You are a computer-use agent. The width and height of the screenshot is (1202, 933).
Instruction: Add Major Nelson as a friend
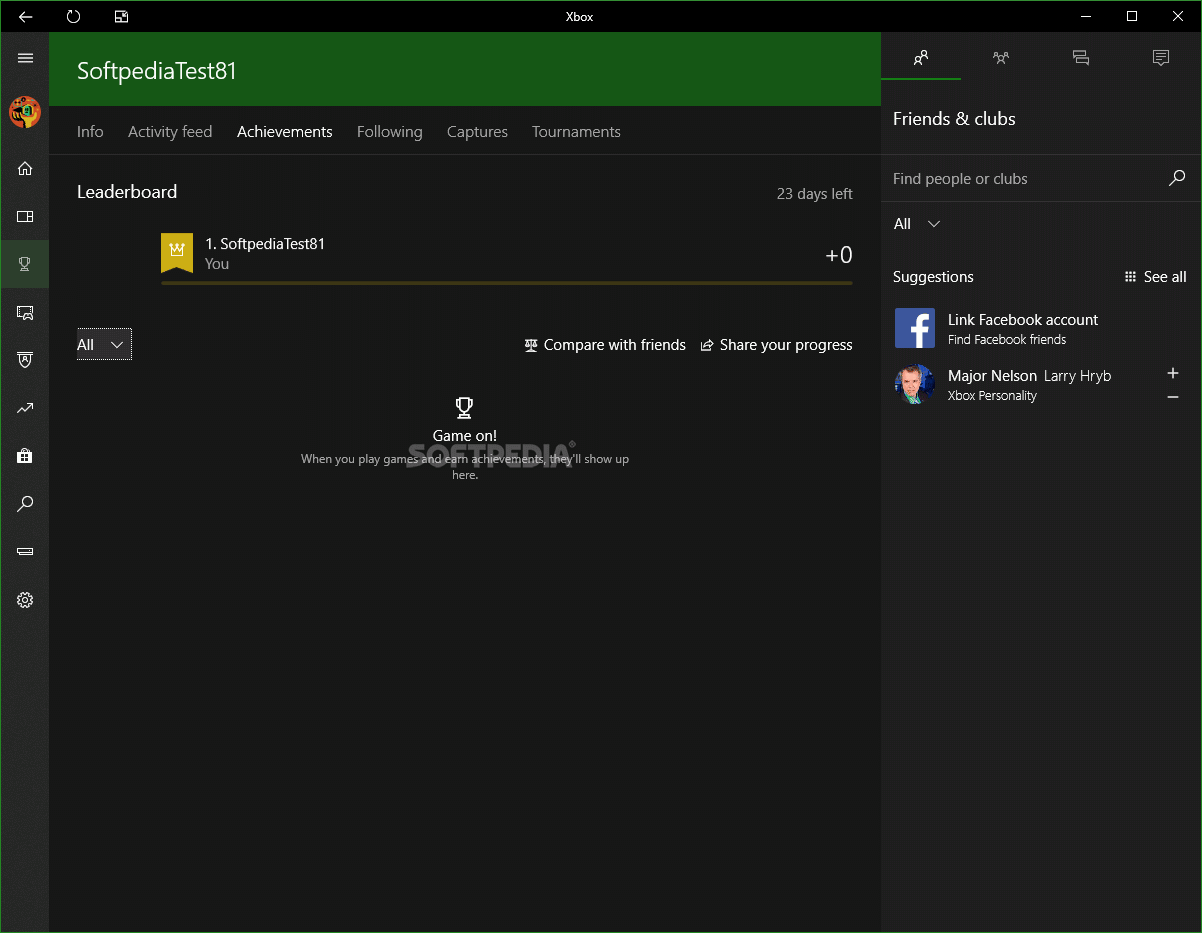[1172, 373]
